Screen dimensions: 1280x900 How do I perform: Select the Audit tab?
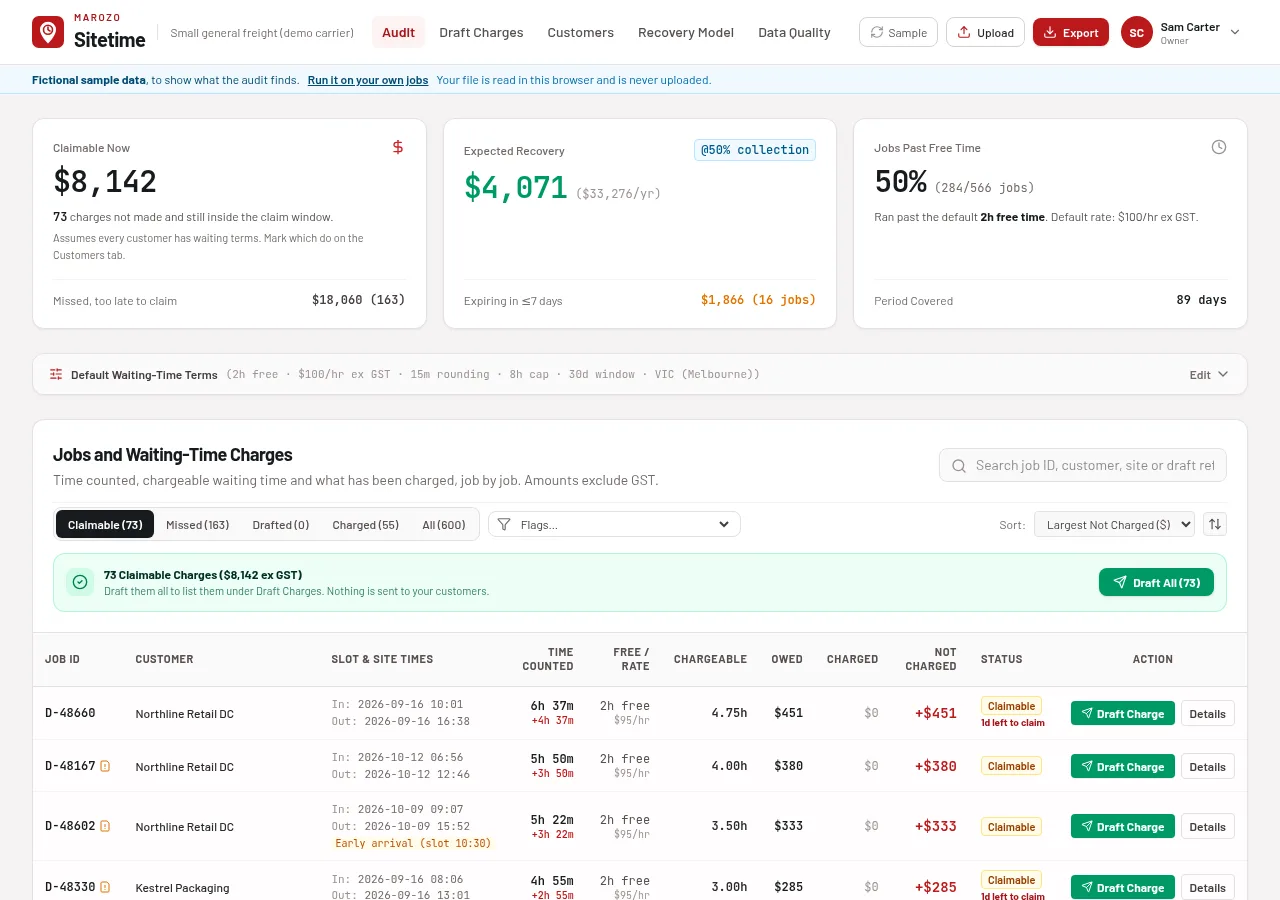[398, 32]
